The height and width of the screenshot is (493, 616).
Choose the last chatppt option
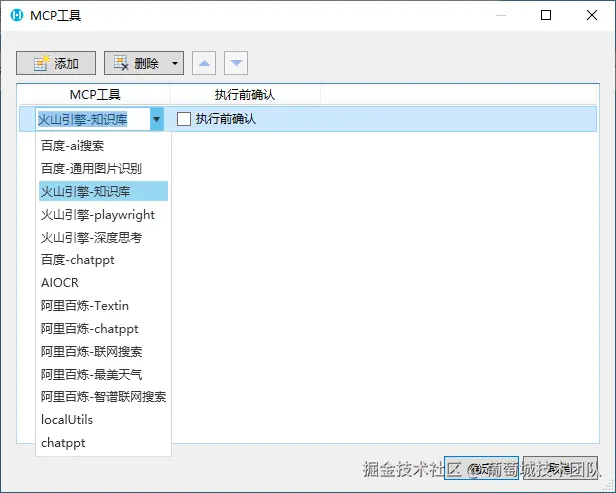[103, 443]
